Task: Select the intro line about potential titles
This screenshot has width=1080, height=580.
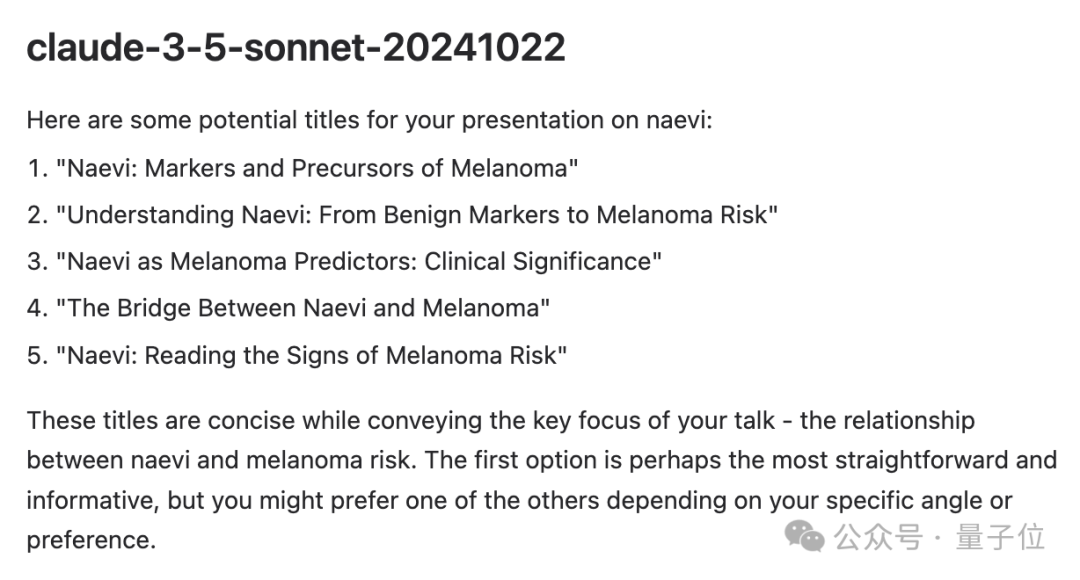Action: tap(370, 120)
